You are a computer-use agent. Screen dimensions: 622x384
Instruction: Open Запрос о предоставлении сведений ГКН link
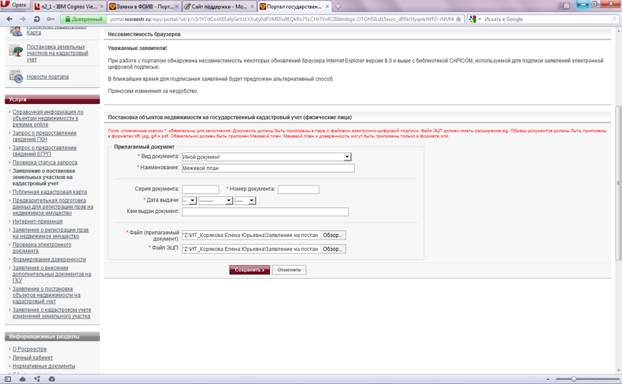point(44,136)
